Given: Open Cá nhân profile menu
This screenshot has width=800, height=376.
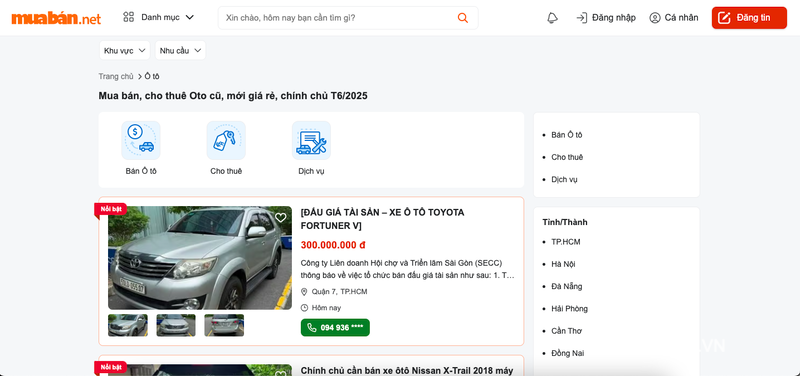Looking at the screenshot, I should click(673, 18).
